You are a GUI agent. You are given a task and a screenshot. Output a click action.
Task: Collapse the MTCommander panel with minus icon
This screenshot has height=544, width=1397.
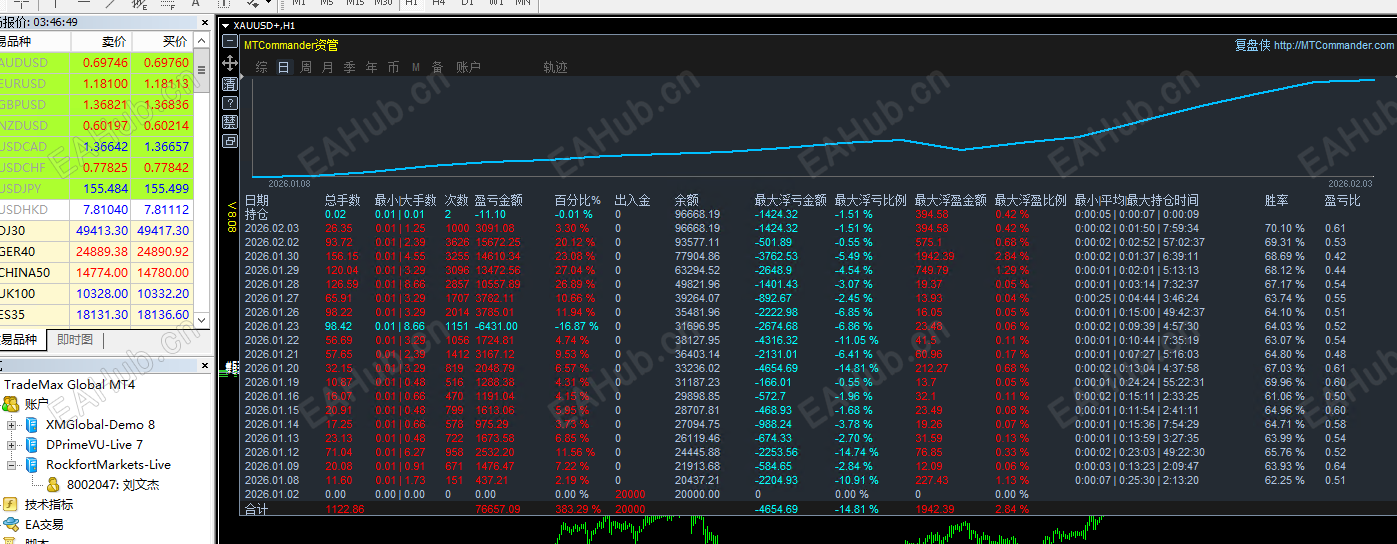(230, 42)
